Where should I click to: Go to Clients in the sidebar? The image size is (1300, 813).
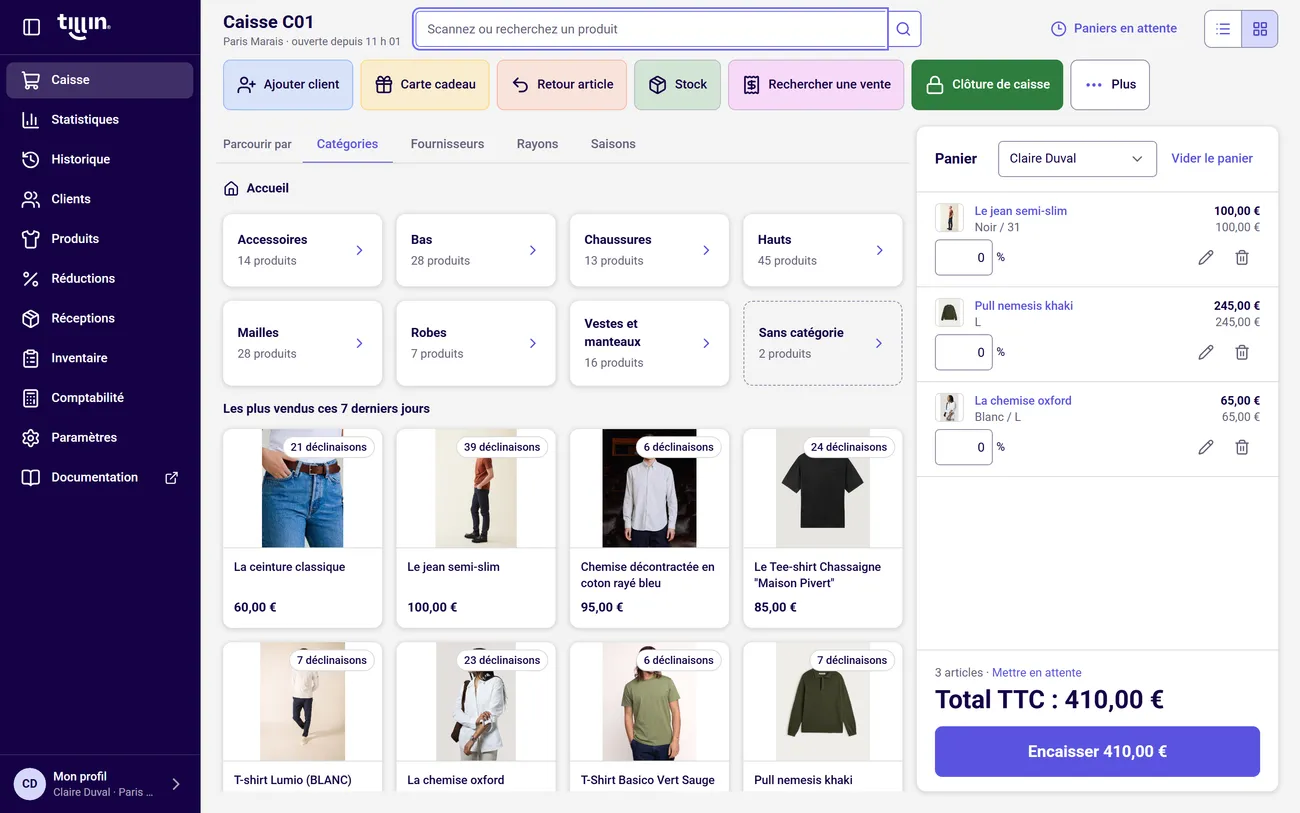click(99, 199)
